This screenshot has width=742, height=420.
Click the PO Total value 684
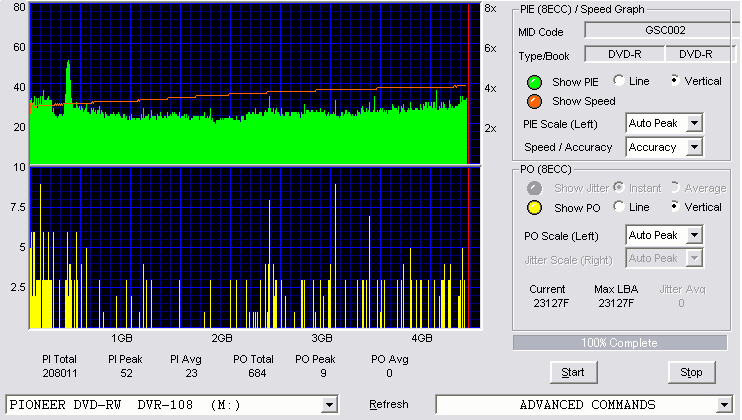tap(257, 373)
